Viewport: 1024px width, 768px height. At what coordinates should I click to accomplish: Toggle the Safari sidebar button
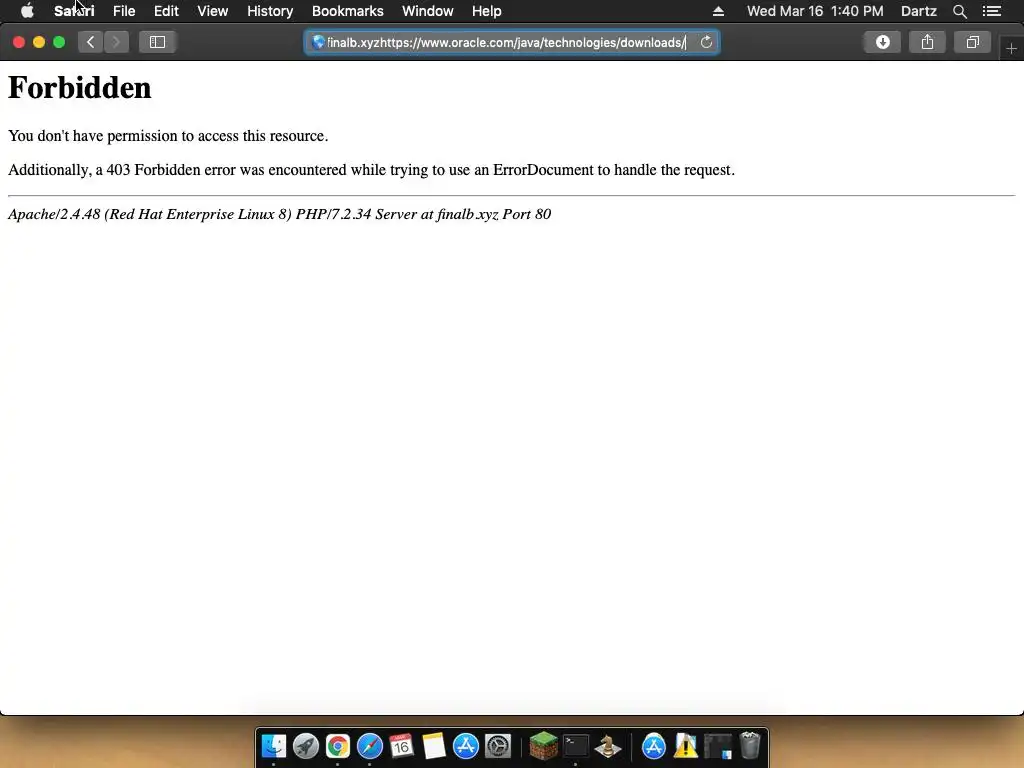tap(157, 42)
